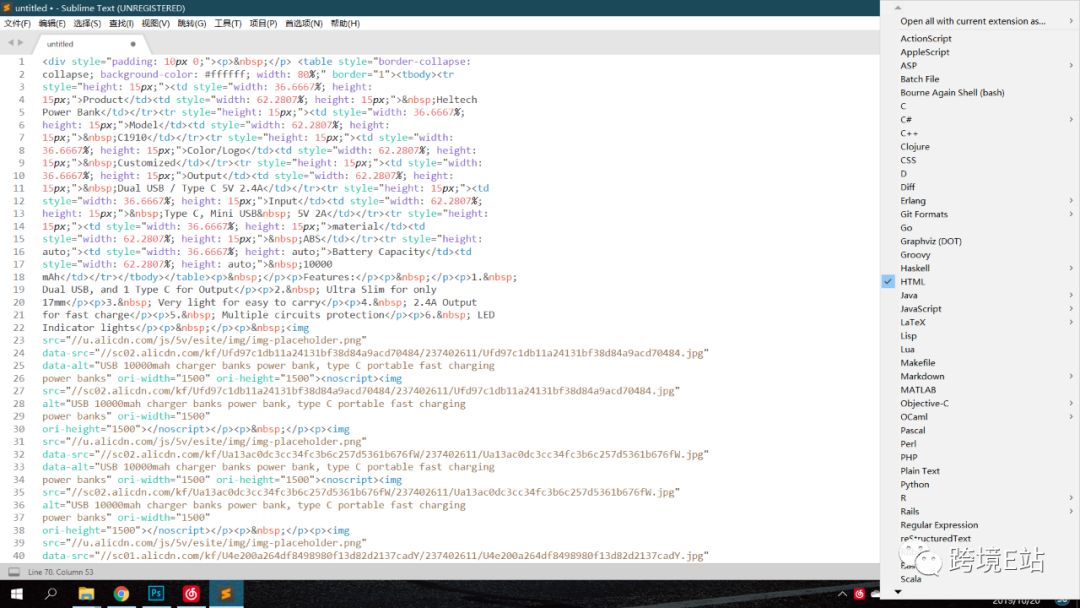Choose Makefile syntax
The width and height of the screenshot is (1080, 608).
click(917, 363)
